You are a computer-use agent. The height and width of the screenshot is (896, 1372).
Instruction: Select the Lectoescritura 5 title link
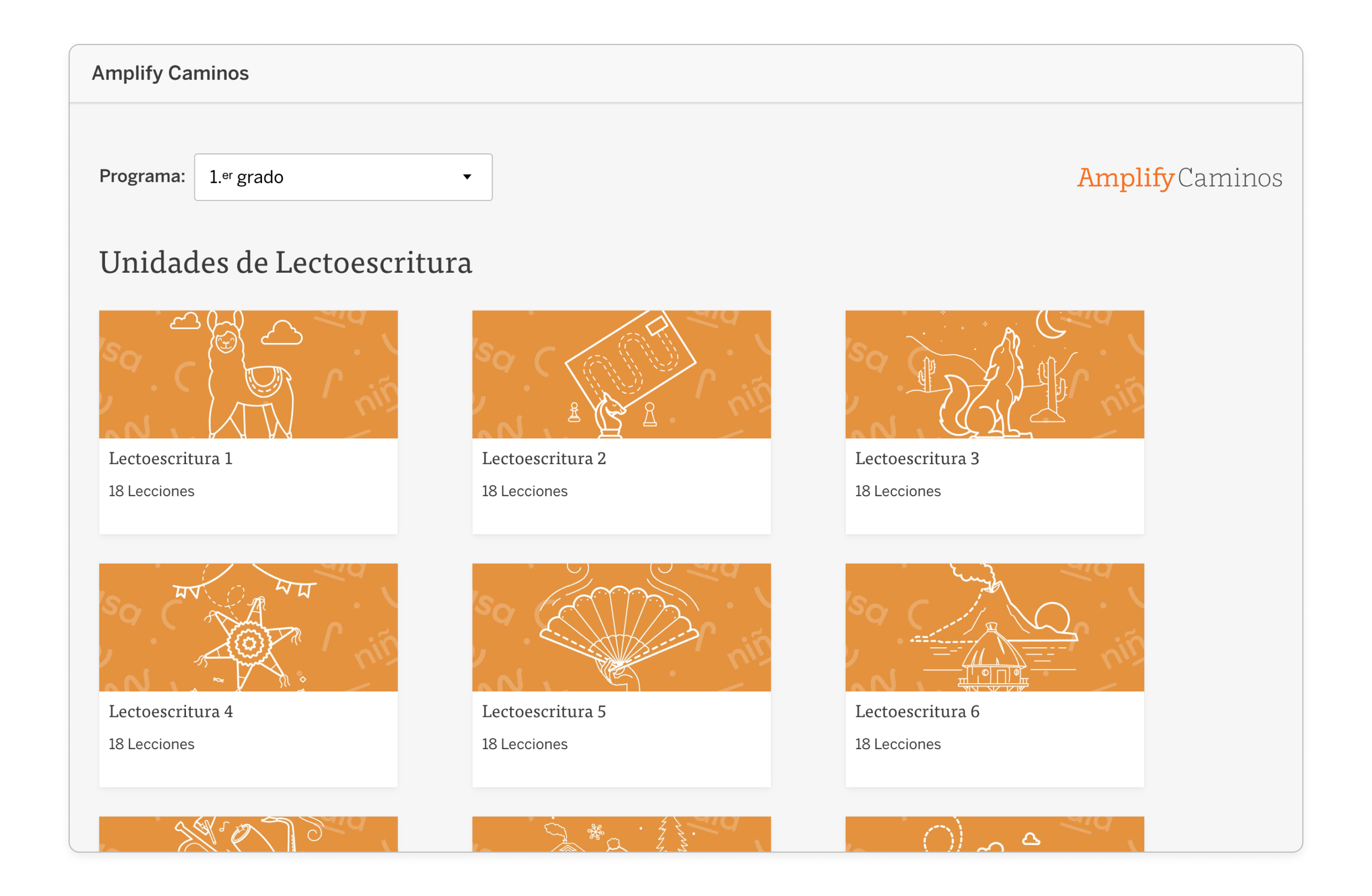(543, 712)
